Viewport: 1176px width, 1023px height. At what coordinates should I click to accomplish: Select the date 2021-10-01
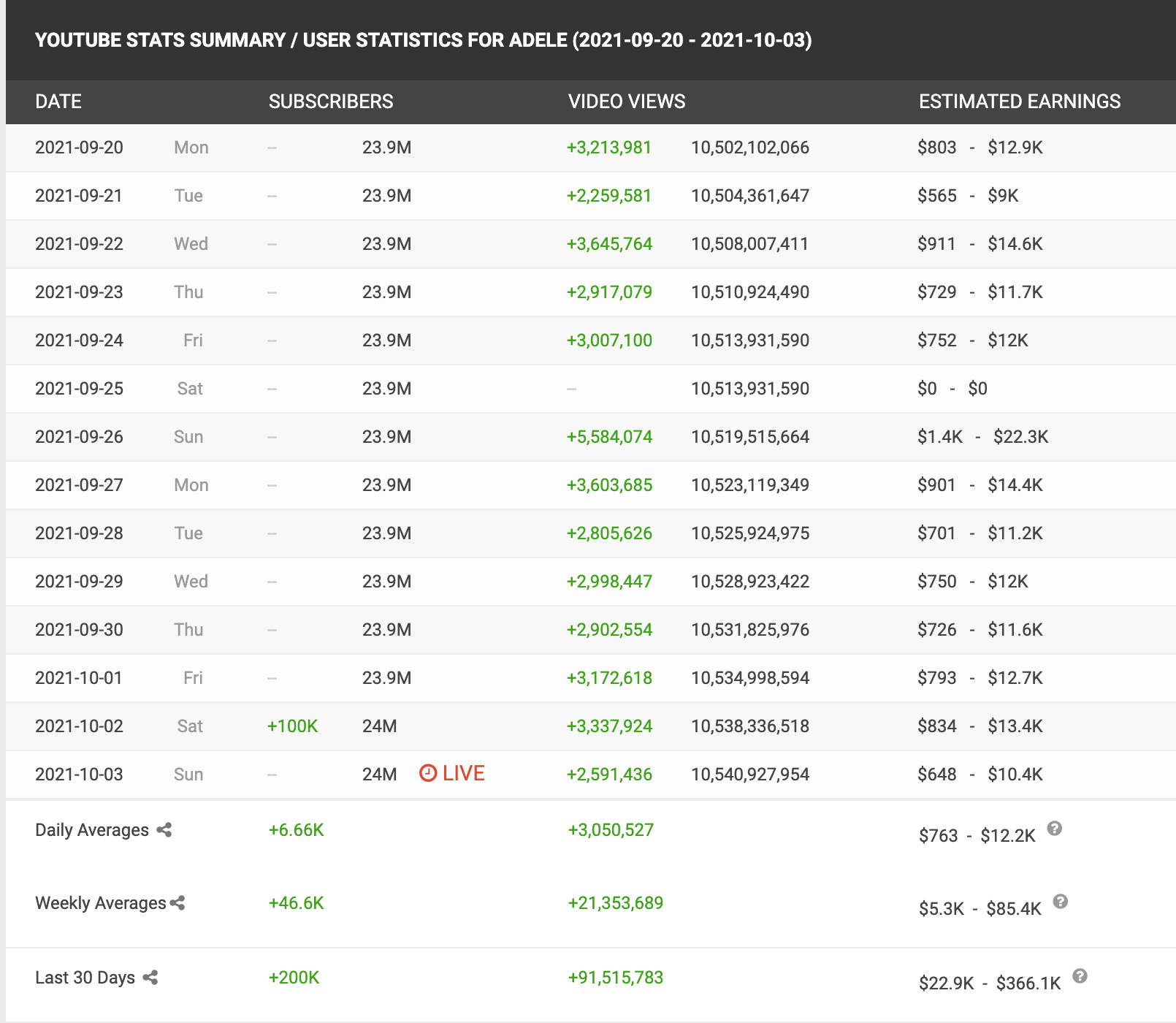click(x=79, y=678)
